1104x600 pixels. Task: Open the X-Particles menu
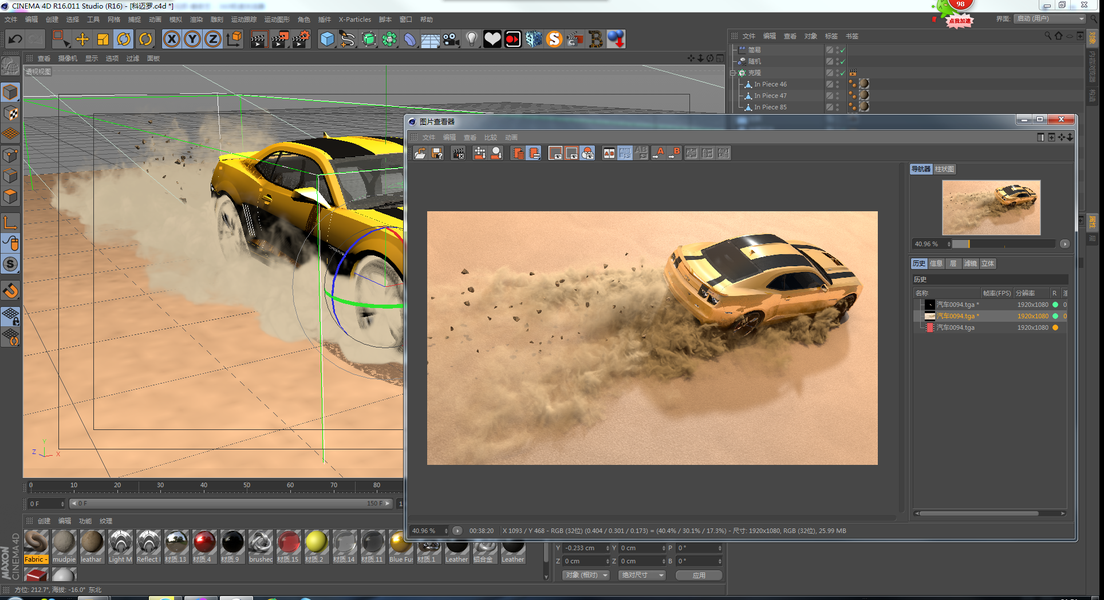[x=354, y=19]
